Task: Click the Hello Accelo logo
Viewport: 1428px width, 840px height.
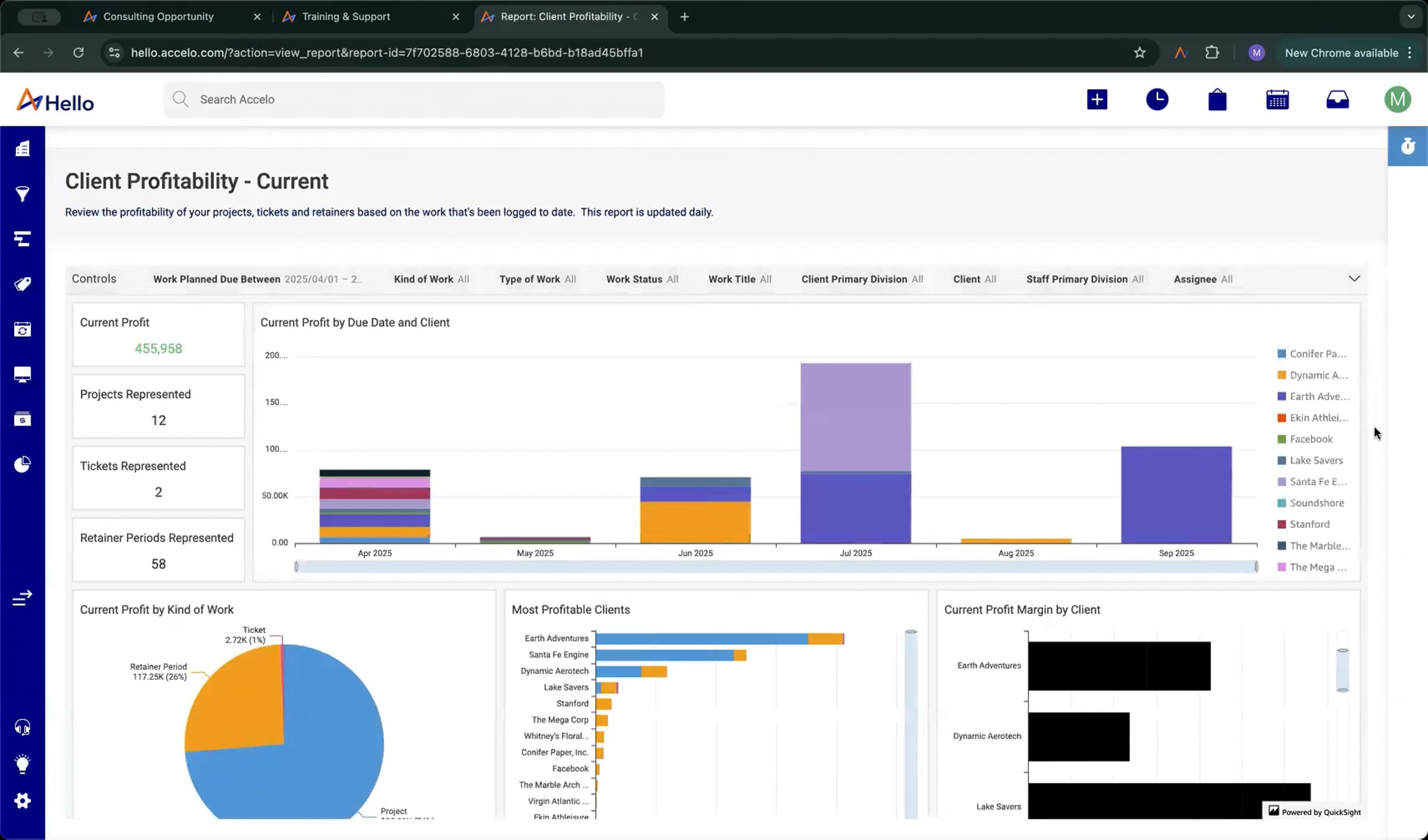Action: click(x=55, y=101)
